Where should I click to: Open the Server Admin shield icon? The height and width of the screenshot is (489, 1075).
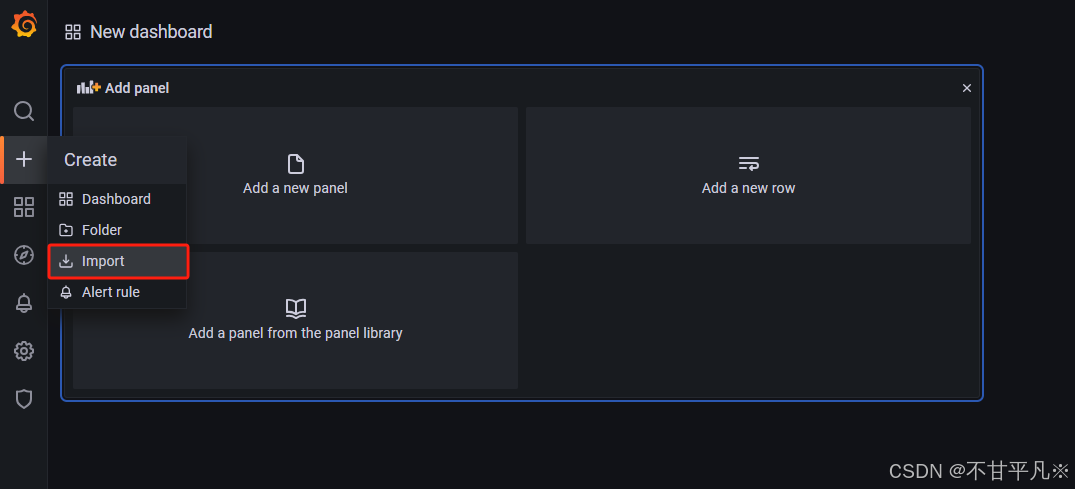tap(24, 399)
